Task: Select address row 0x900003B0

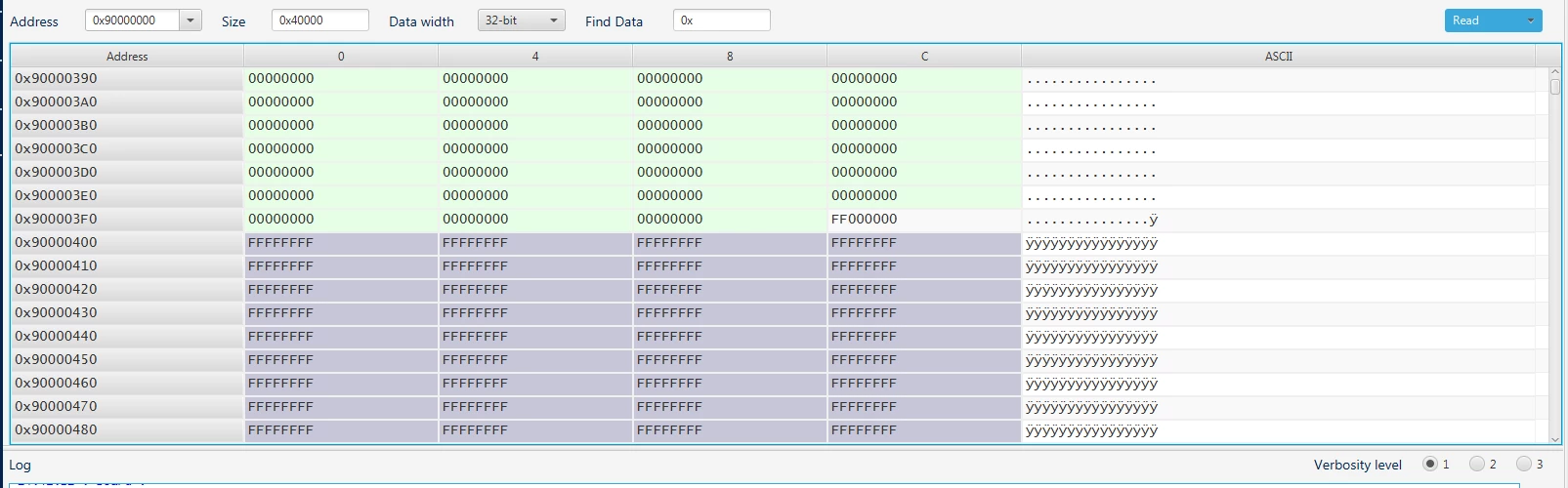Action: [x=127, y=126]
